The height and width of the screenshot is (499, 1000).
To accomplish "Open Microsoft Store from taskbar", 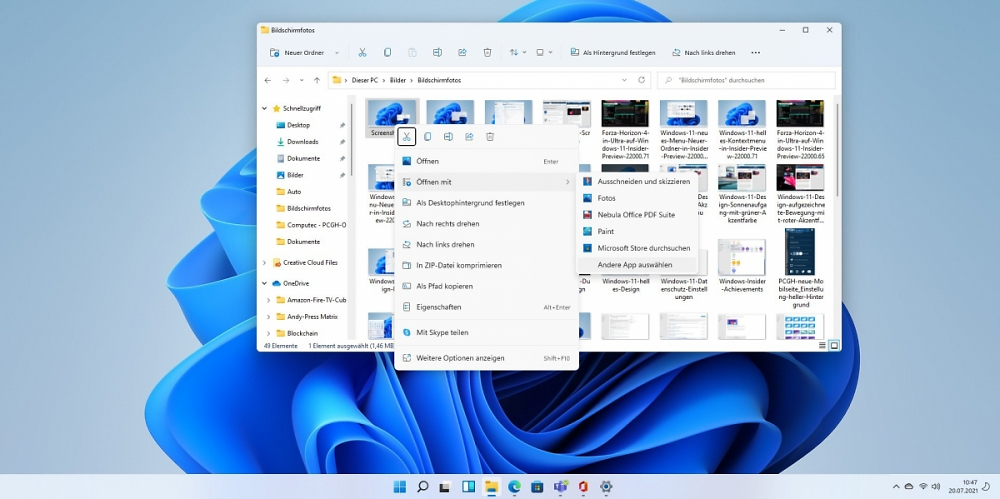I will tap(537, 487).
